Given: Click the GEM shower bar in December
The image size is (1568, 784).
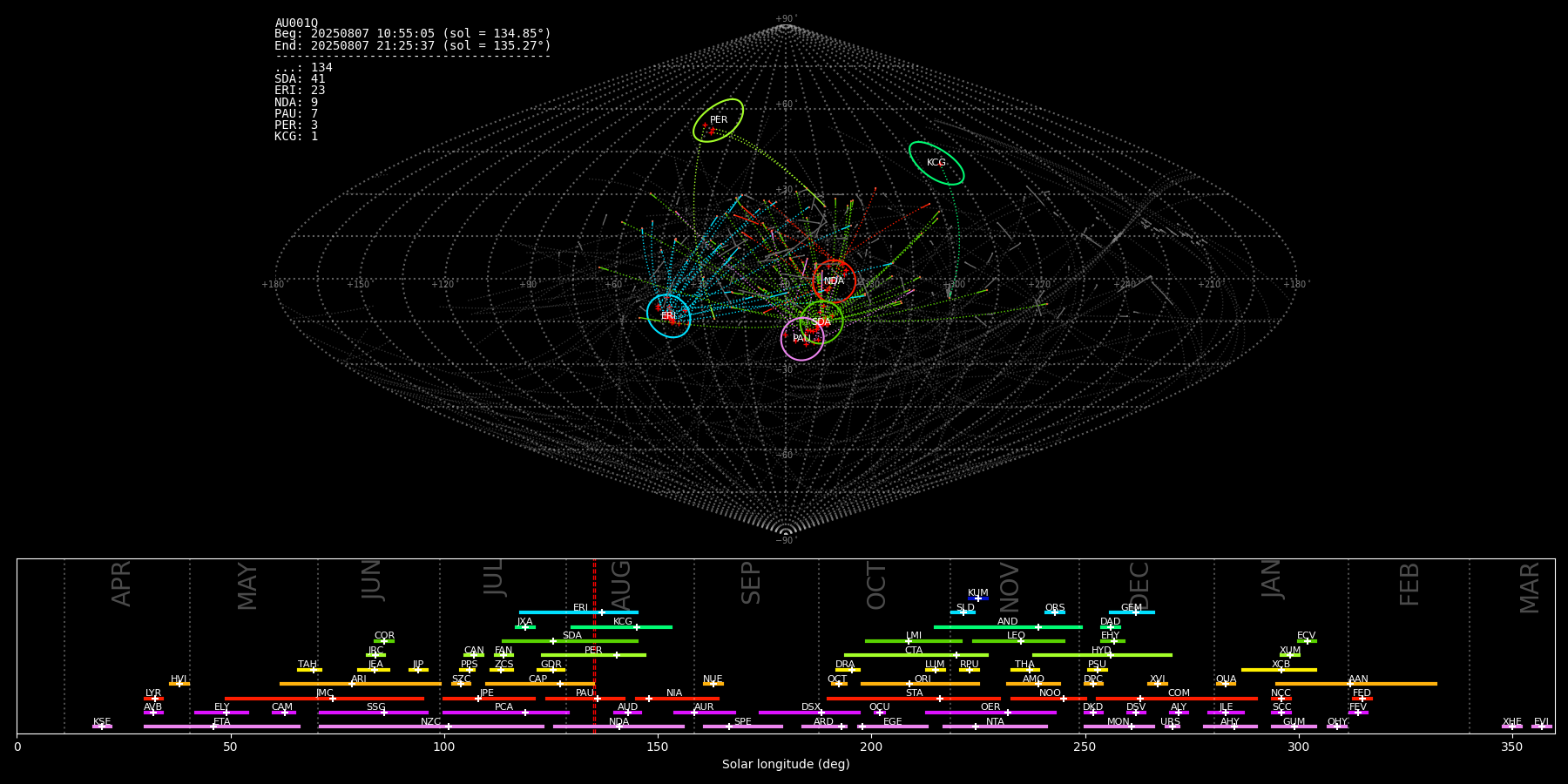Looking at the screenshot, I should click(x=1132, y=612).
